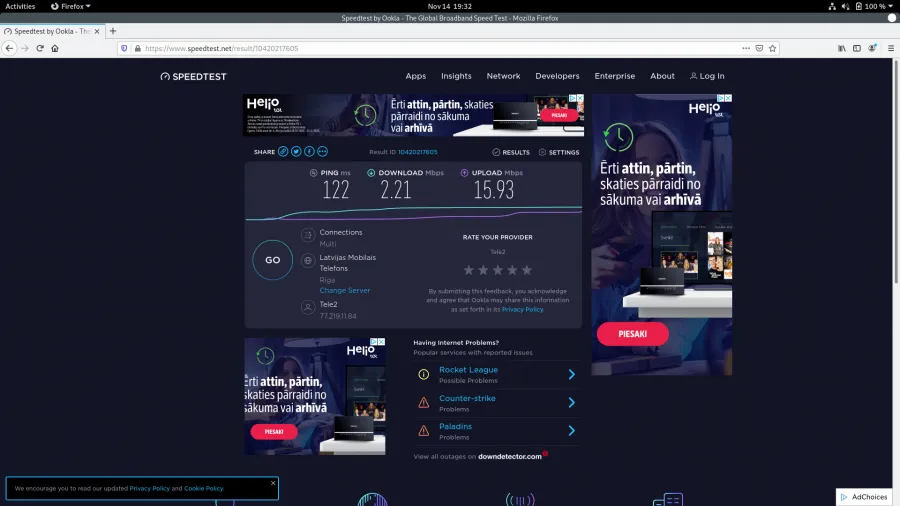This screenshot has height=506, width=900.
Task: Share the result on Twitter
Action: 296,151
